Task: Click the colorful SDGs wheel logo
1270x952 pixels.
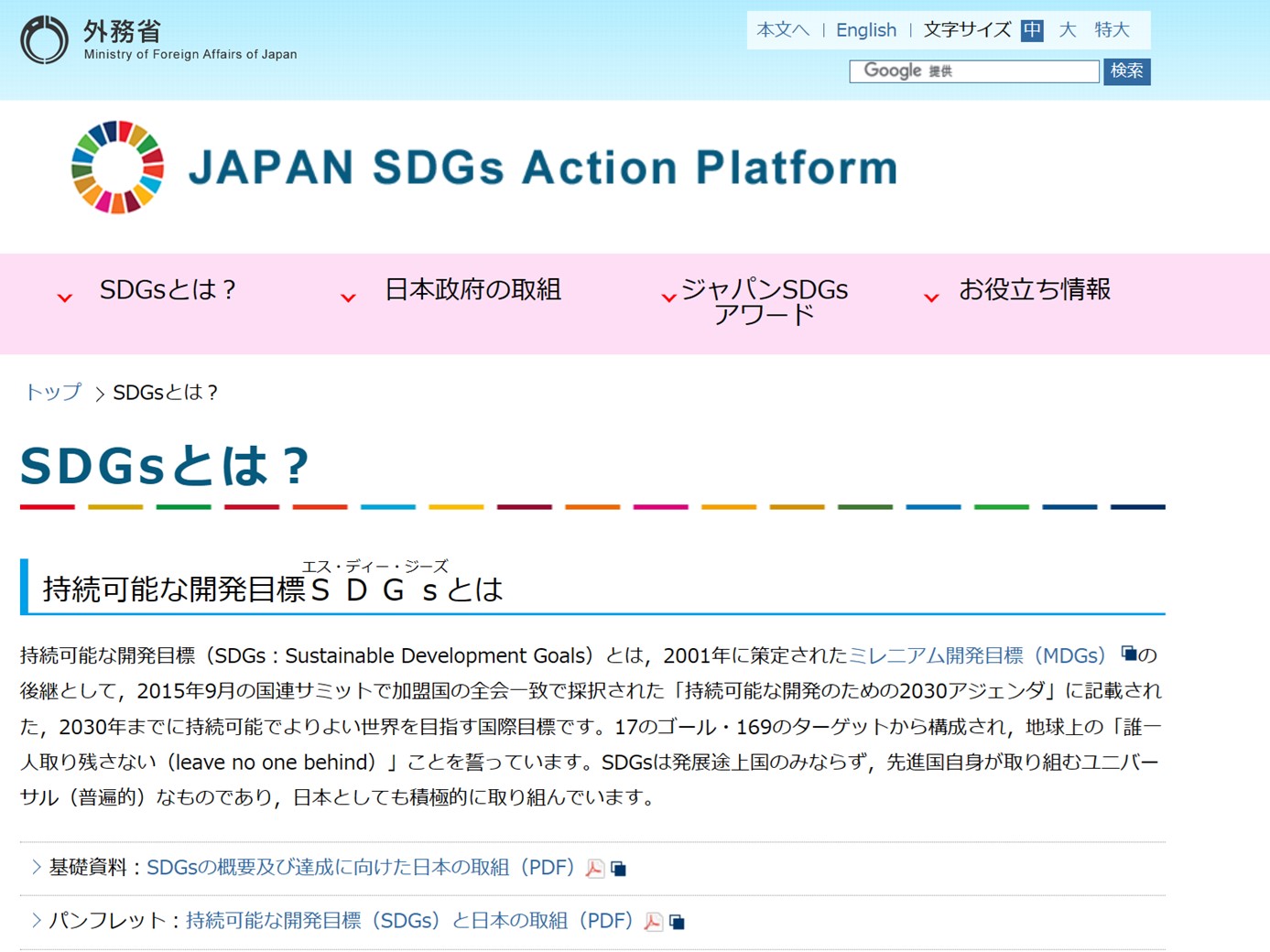Action: coord(117,168)
